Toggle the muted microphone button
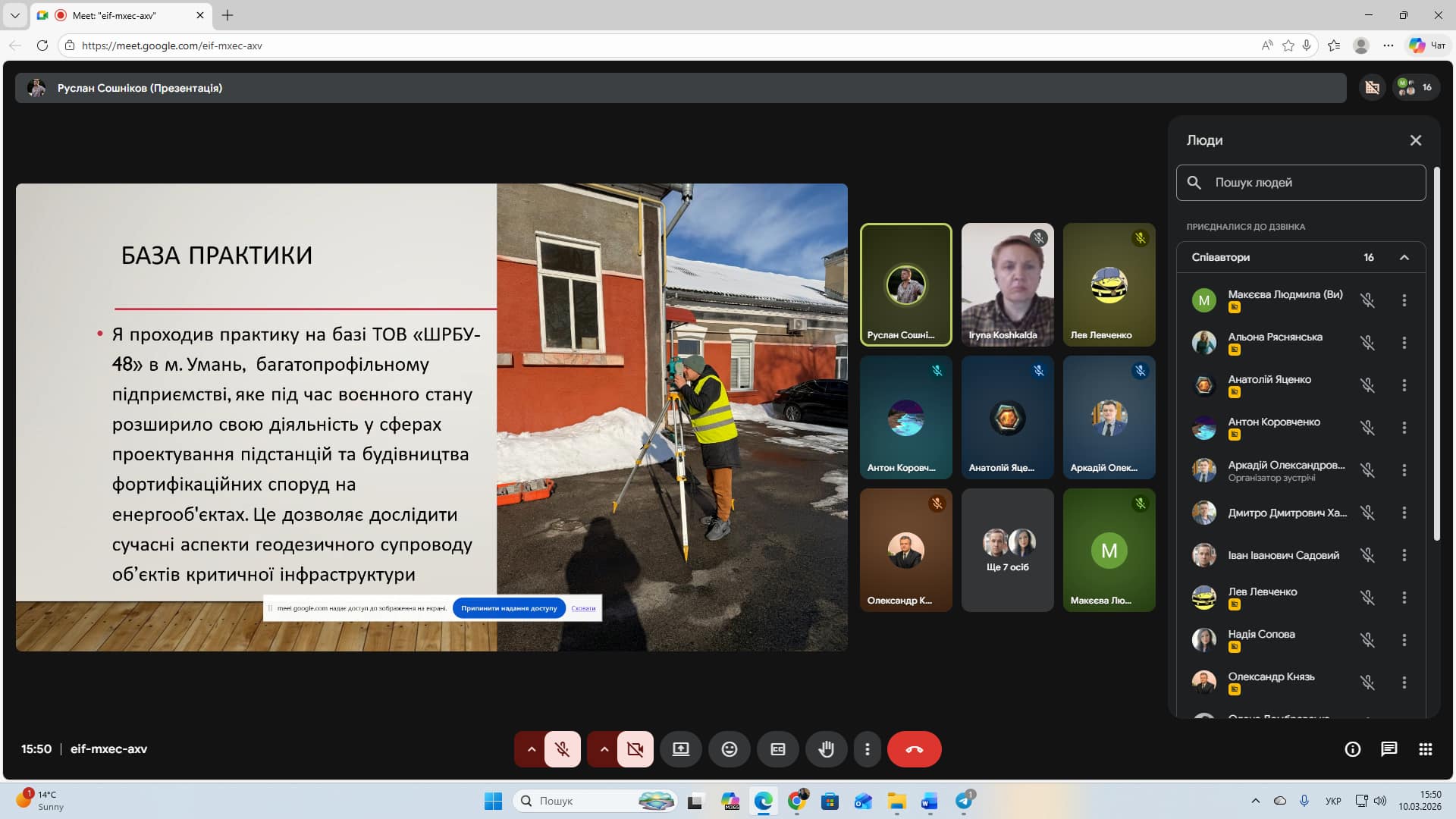 [562, 749]
